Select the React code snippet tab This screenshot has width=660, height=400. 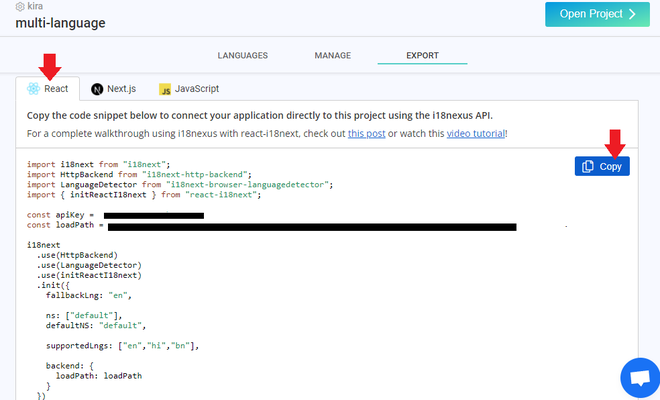point(48,89)
